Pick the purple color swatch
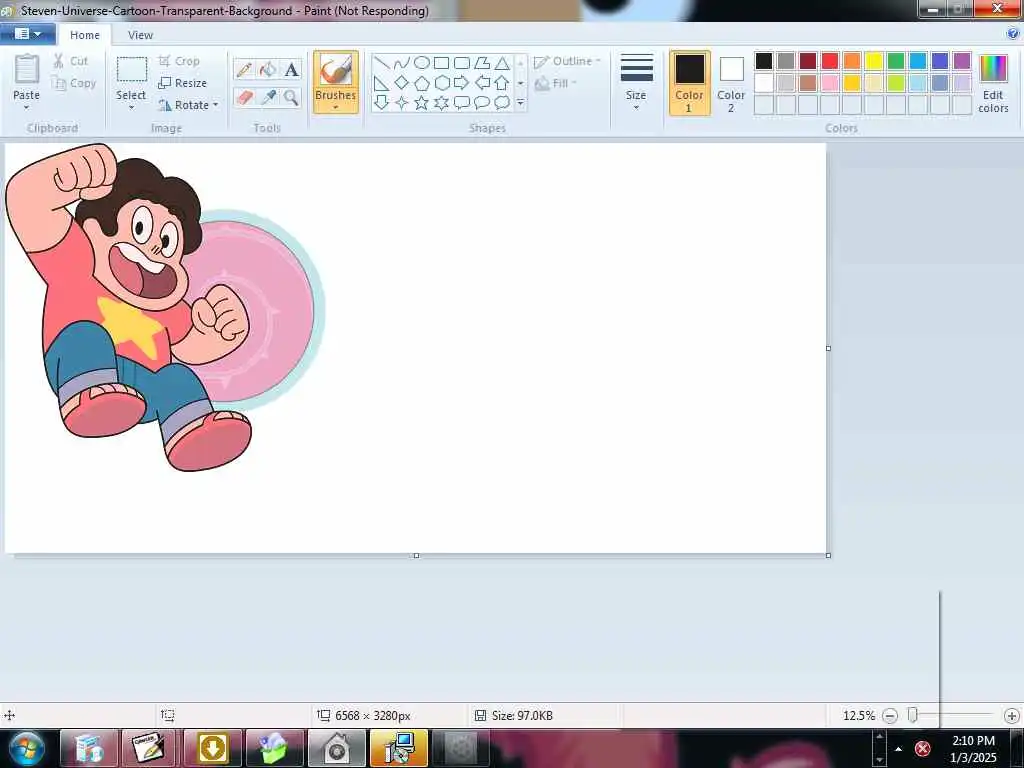 [x=962, y=61]
